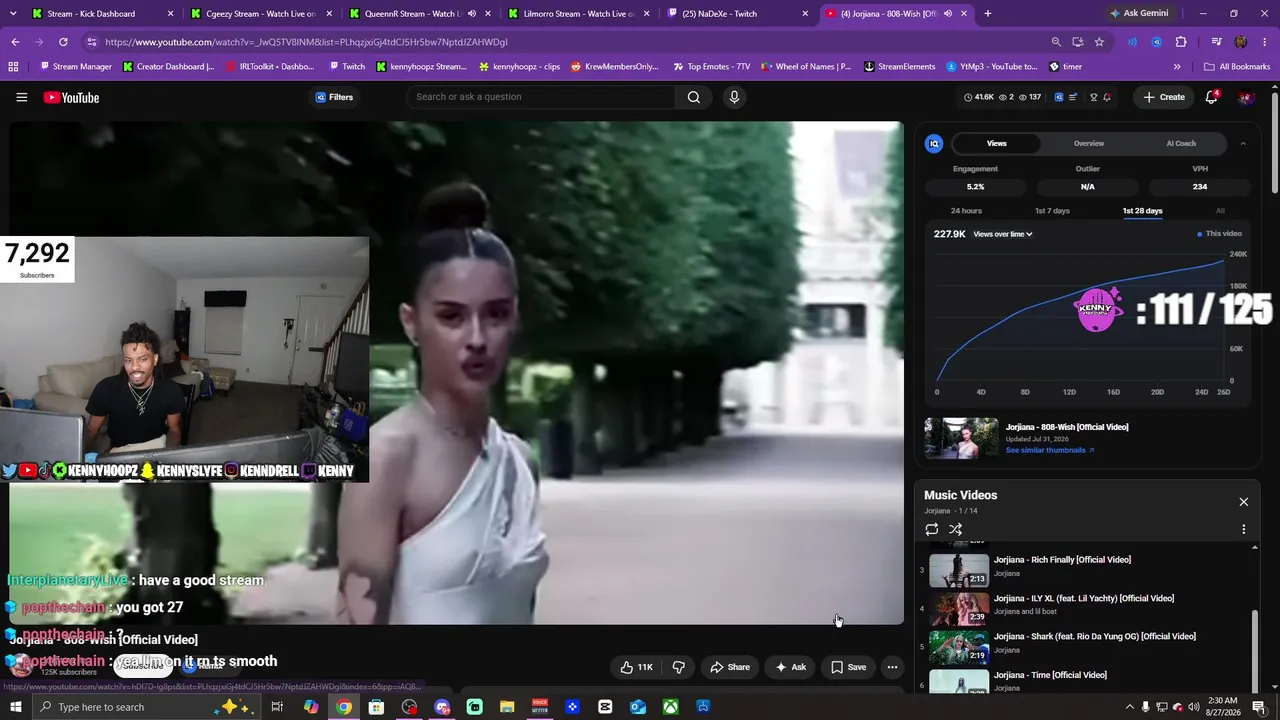Open File Explorer from the taskbar
The image size is (1280, 720).
(x=507, y=707)
